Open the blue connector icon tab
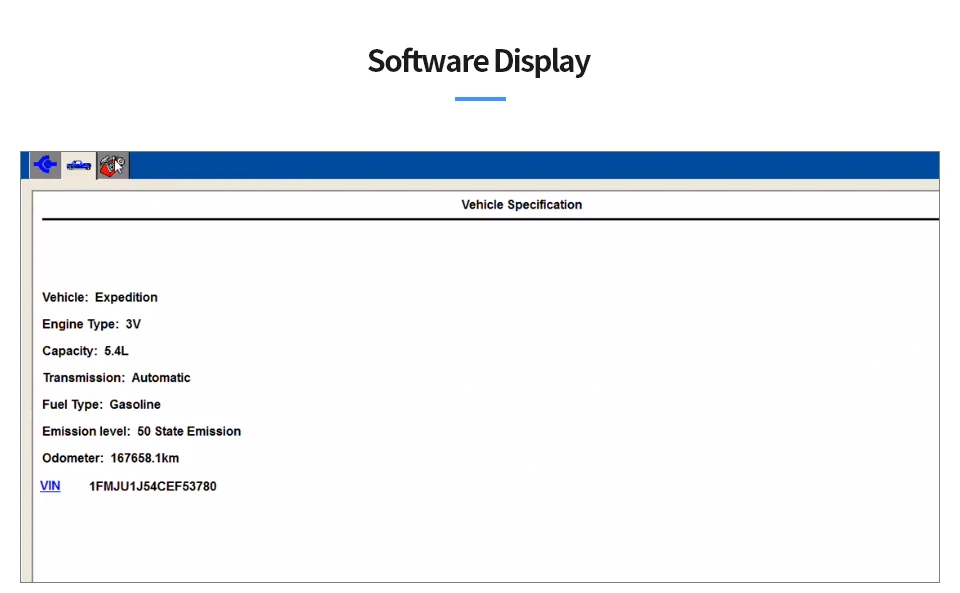The width and height of the screenshot is (960, 593). click(x=45, y=165)
